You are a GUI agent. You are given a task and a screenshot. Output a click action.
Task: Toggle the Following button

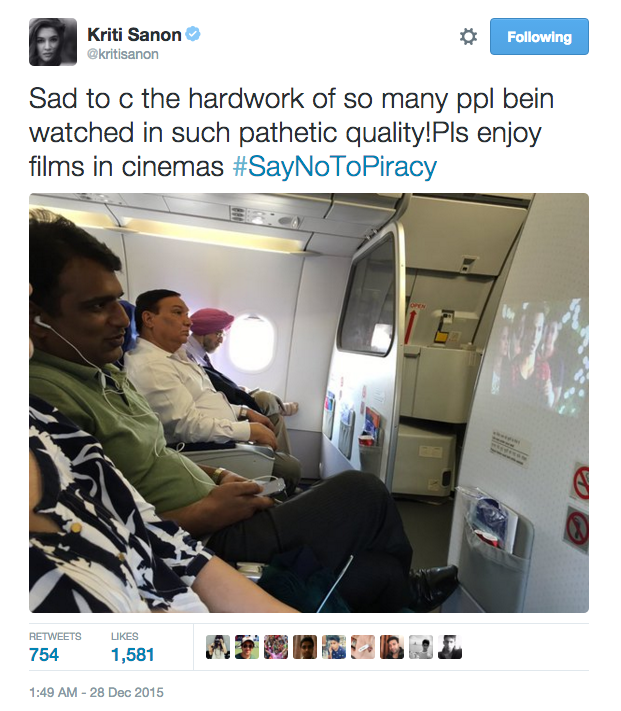[539, 37]
